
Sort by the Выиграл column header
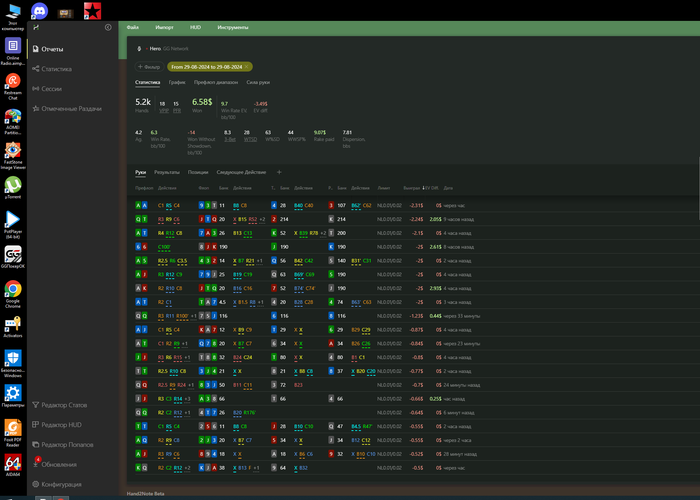[412, 188]
